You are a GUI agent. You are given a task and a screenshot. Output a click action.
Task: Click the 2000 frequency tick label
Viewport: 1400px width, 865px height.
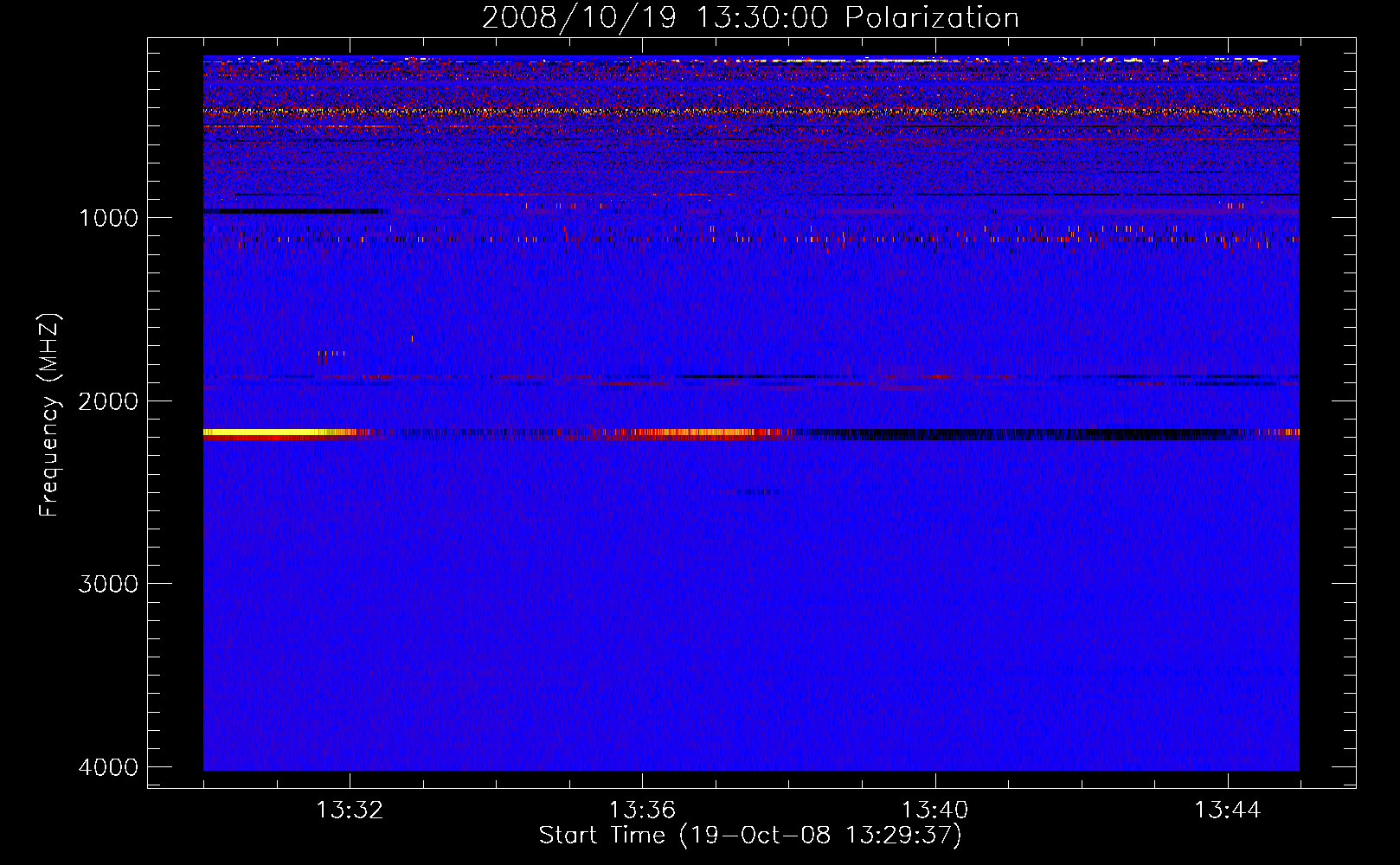click(108, 401)
